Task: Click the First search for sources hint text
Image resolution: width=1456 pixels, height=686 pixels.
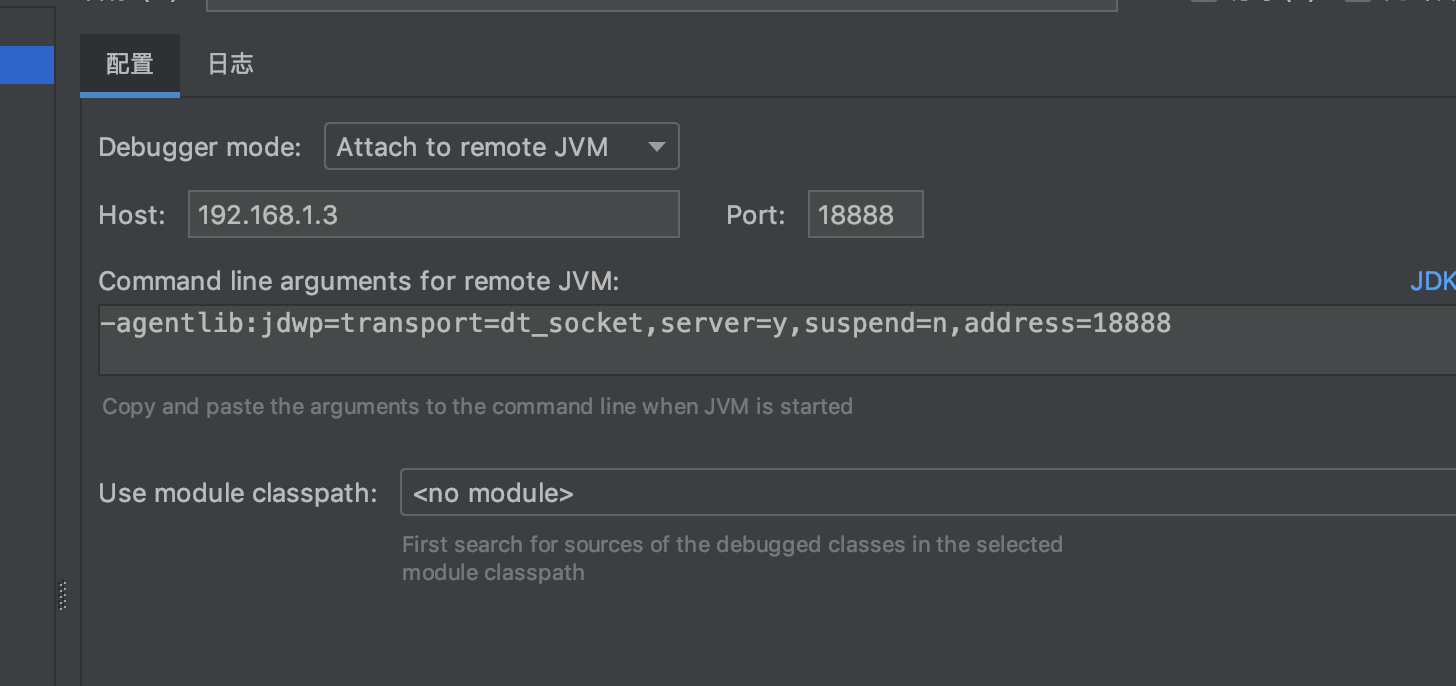Action: (x=732, y=558)
